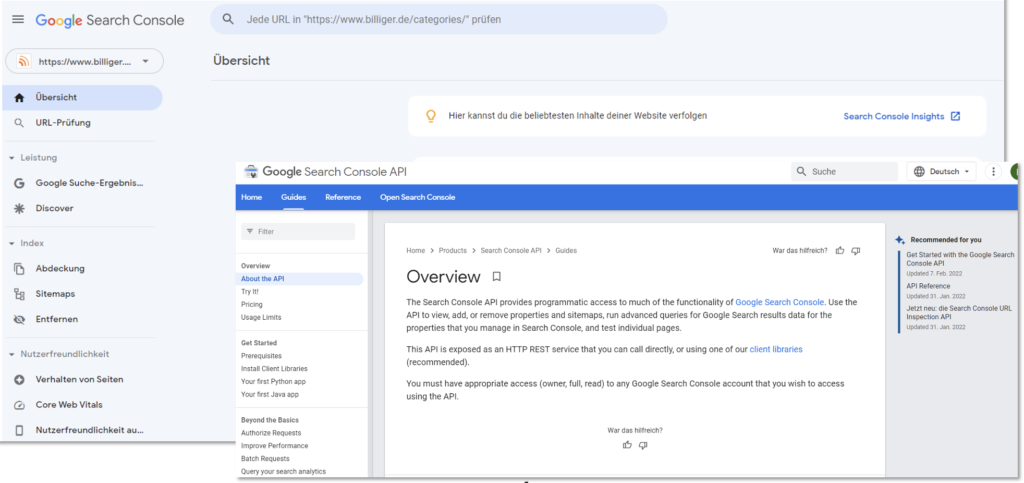Open the hamburger menu in Search Console

(x=18, y=20)
